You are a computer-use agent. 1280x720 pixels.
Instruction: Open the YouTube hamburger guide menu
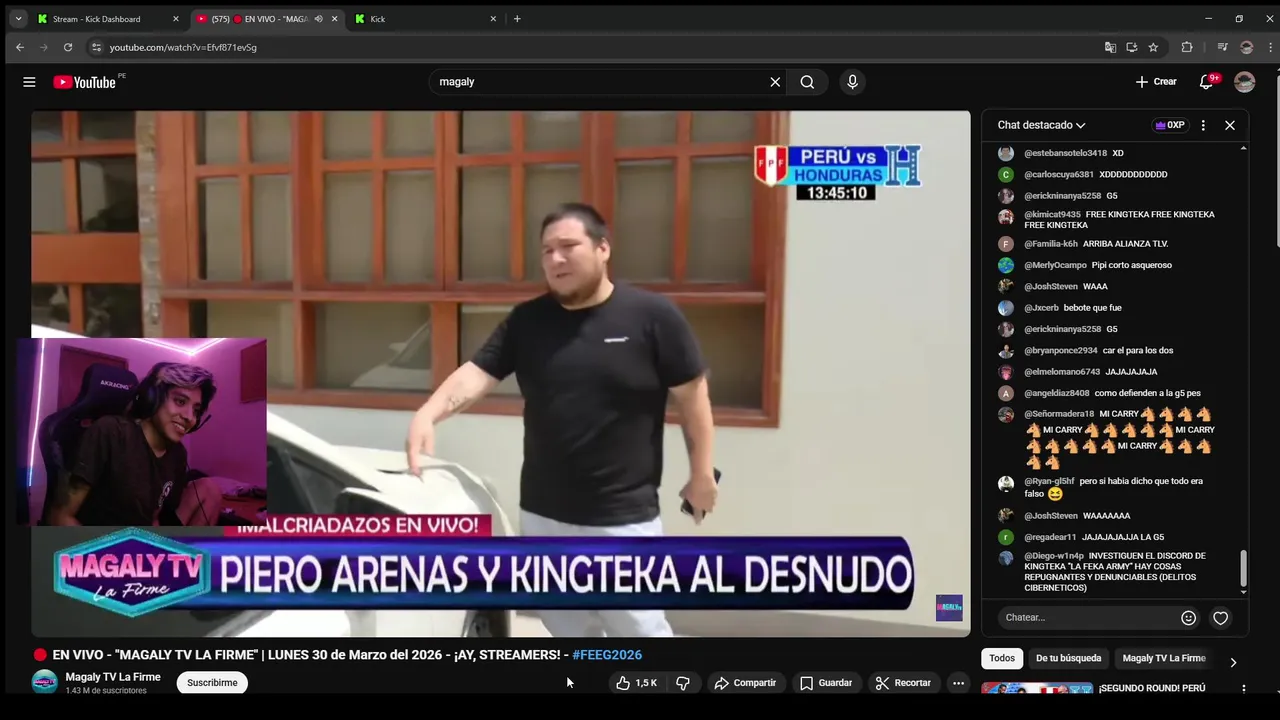point(29,82)
